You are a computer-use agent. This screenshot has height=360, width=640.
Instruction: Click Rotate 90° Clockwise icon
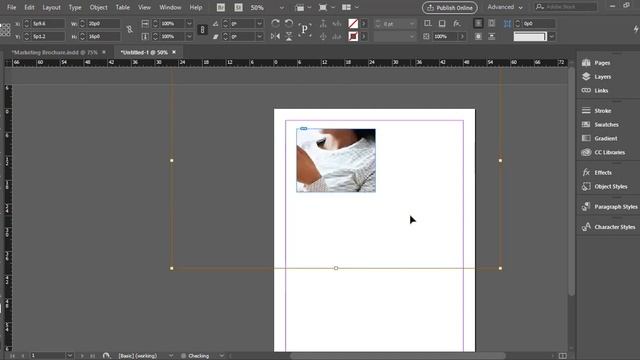276,23
